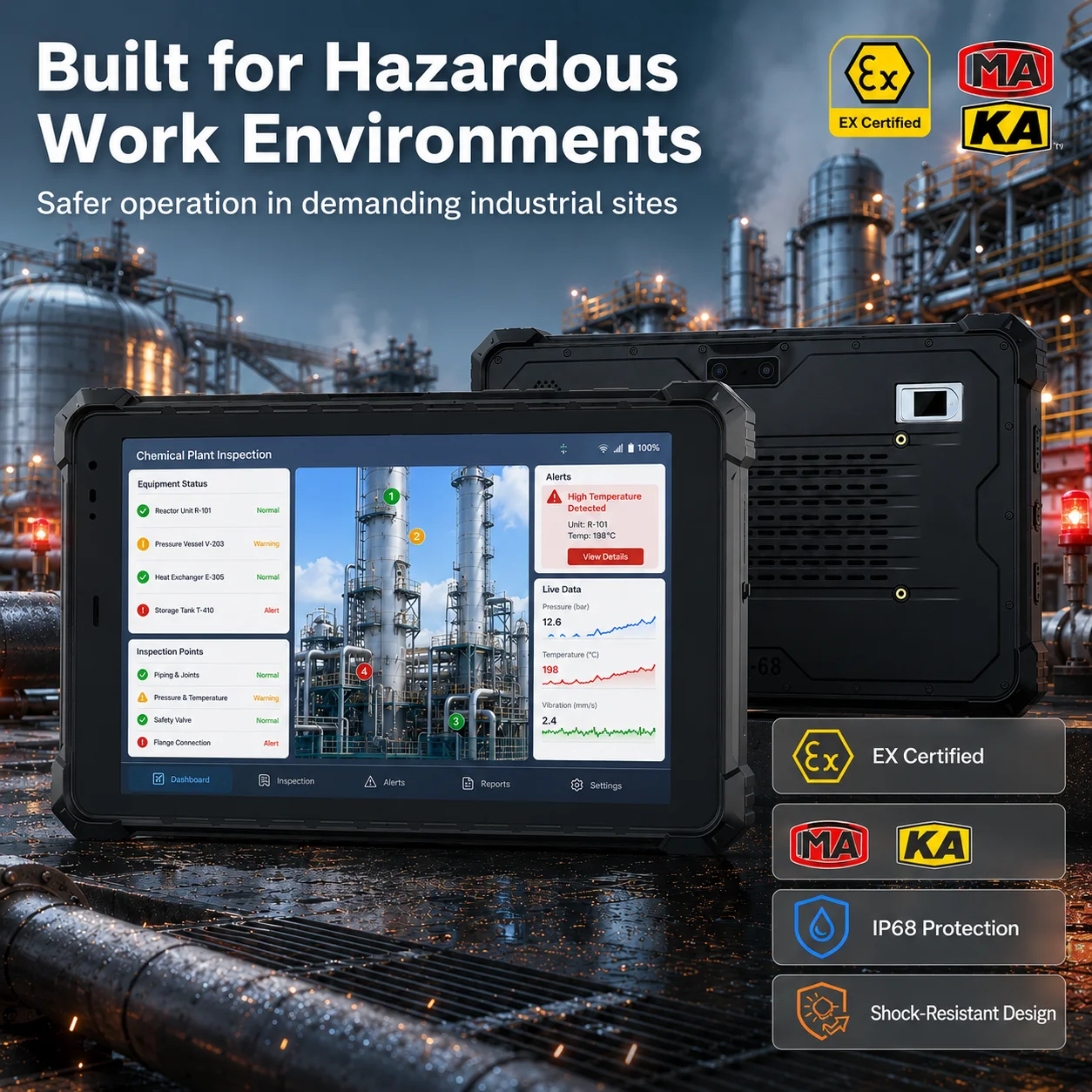Select Pressure Vessel V-203 warning row

(208, 544)
